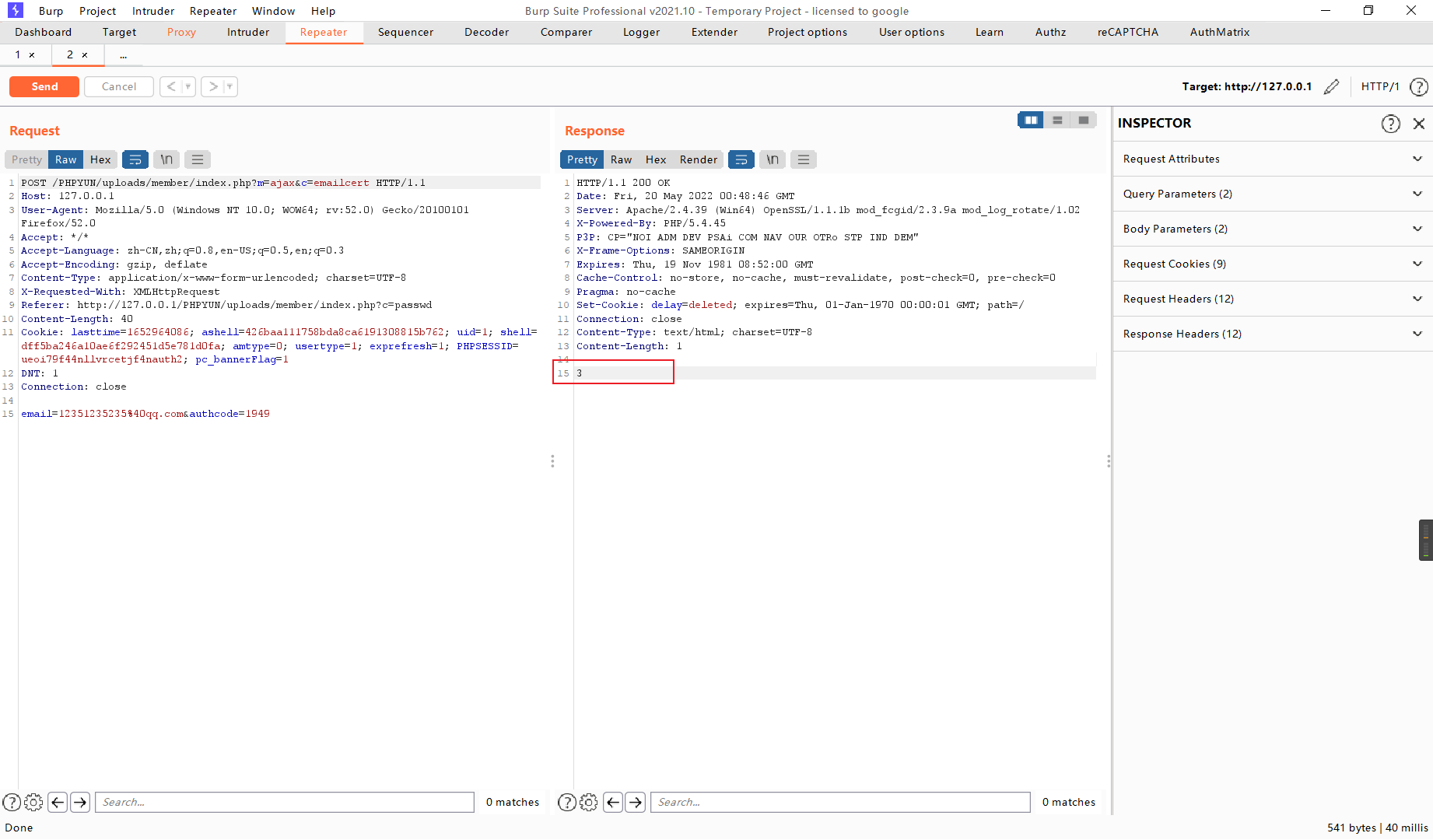Open the Intruder menu in the menu bar
The width and height of the screenshot is (1433, 840).
[152, 11]
